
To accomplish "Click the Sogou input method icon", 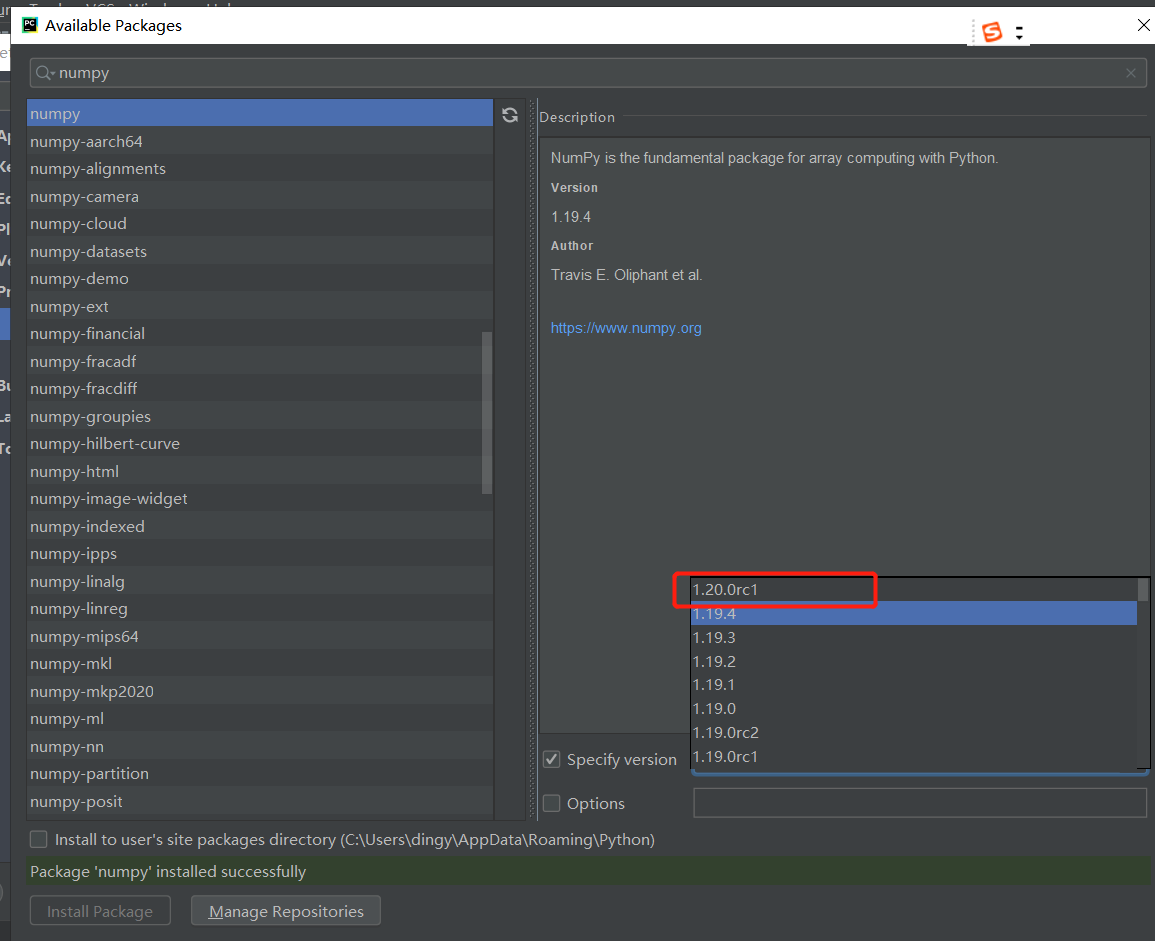I will tap(992, 32).
